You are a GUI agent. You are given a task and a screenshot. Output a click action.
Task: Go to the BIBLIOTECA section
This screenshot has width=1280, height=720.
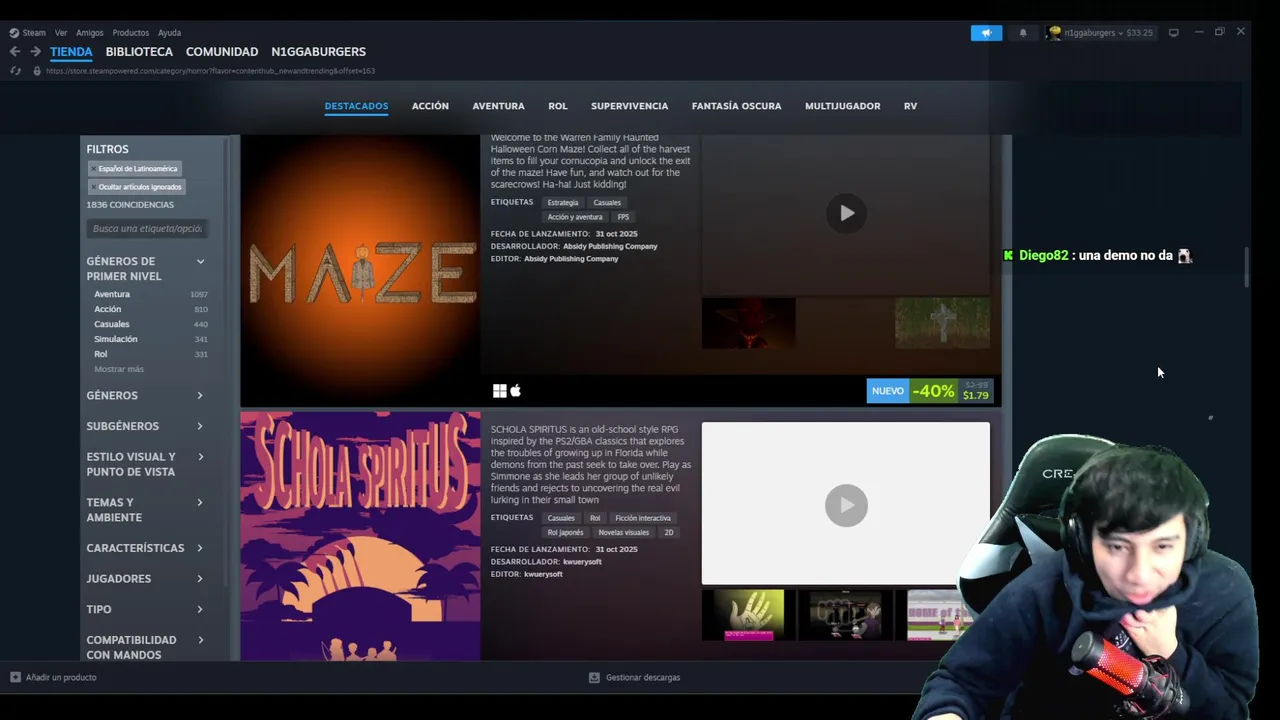[x=139, y=52]
